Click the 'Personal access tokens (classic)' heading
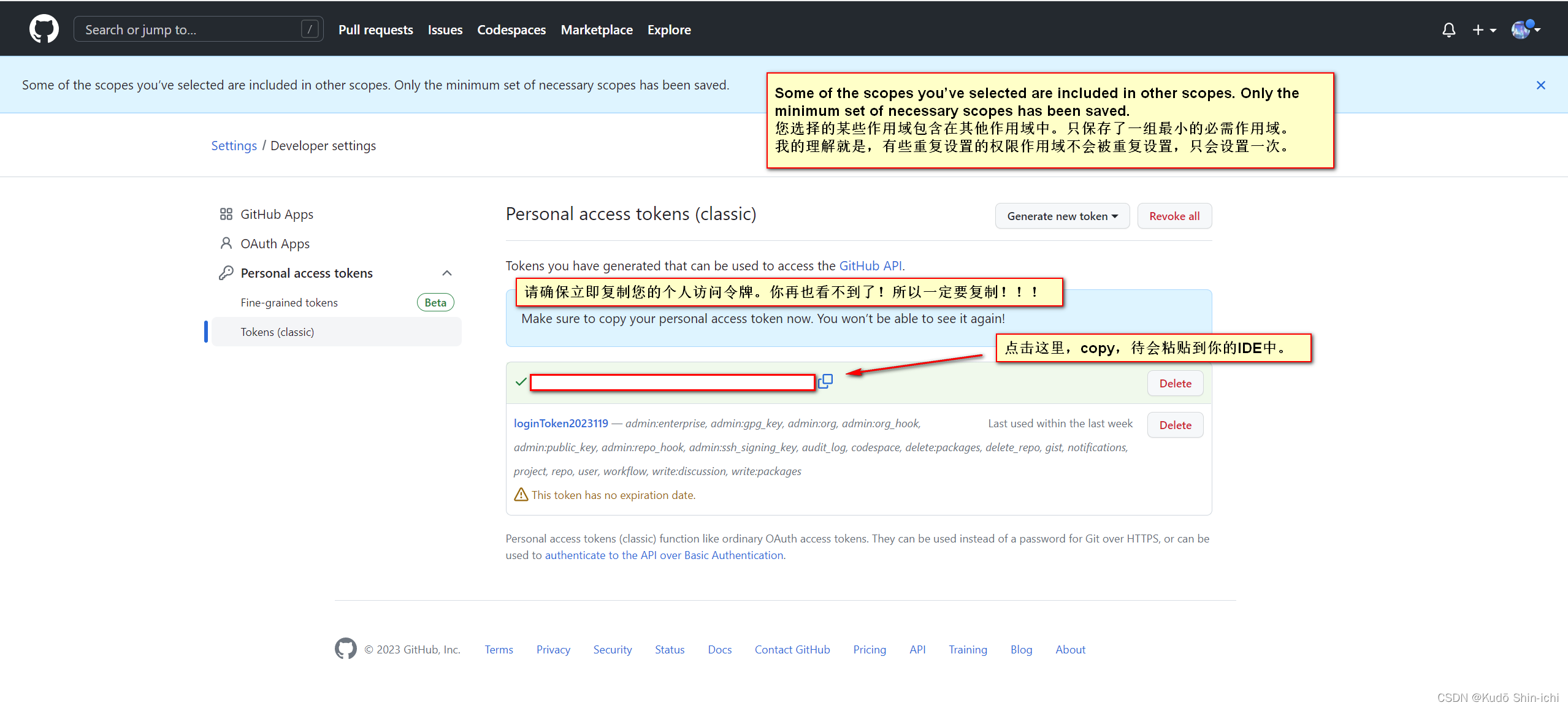Image resolution: width=1568 pixels, height=708 pixels. coord(630,214)
